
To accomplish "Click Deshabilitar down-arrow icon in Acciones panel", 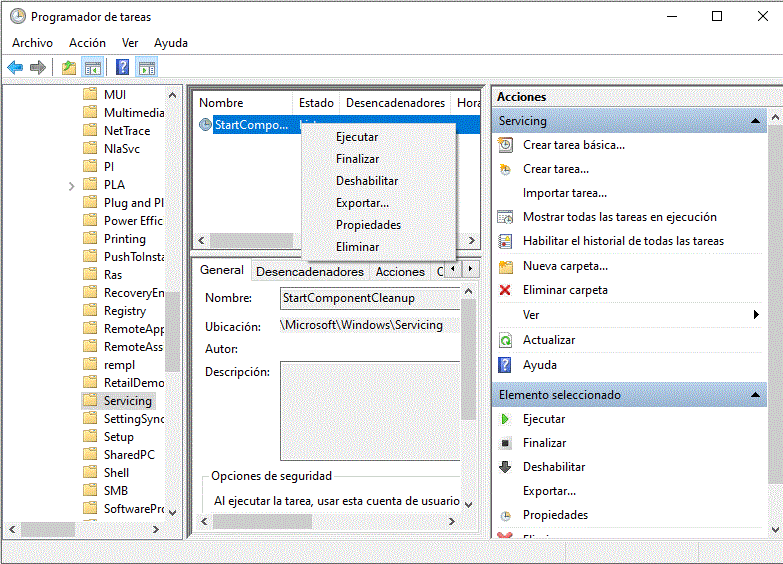I will coord(506,467).
